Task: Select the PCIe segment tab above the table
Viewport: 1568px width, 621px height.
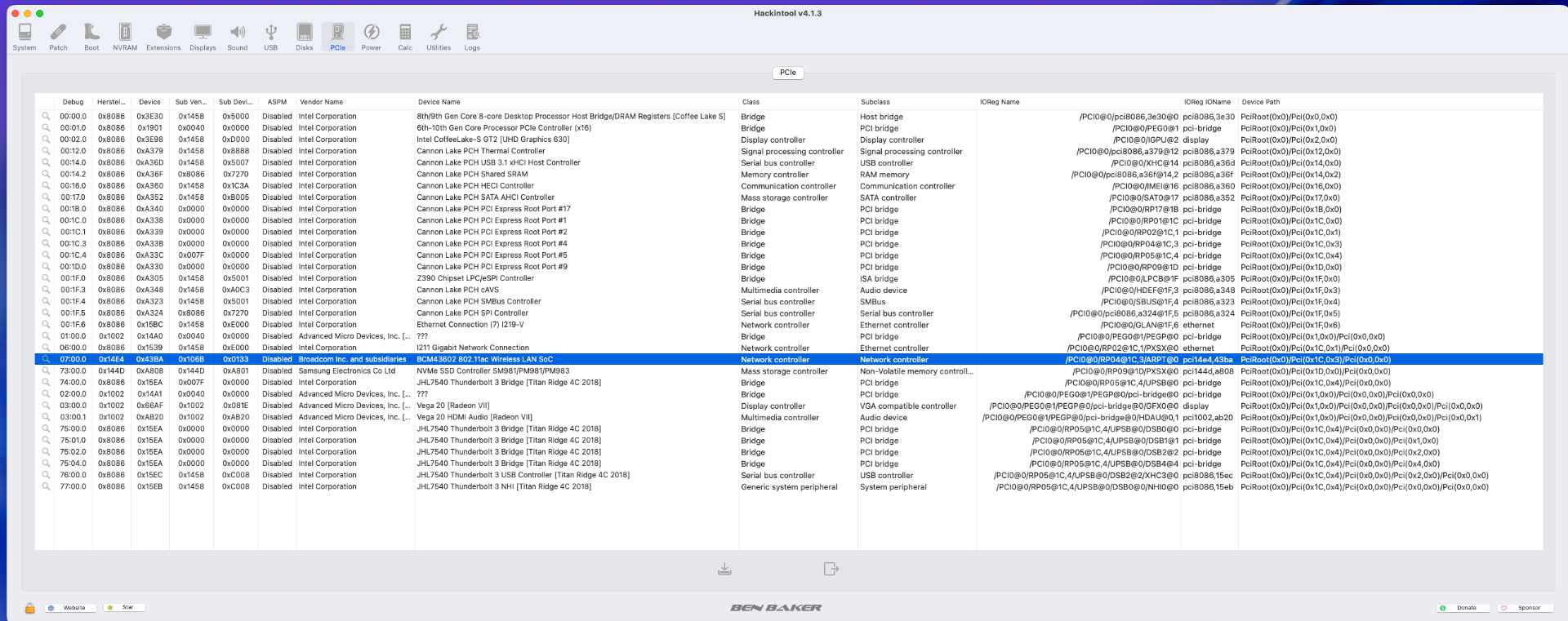Action: coord(788,73)
